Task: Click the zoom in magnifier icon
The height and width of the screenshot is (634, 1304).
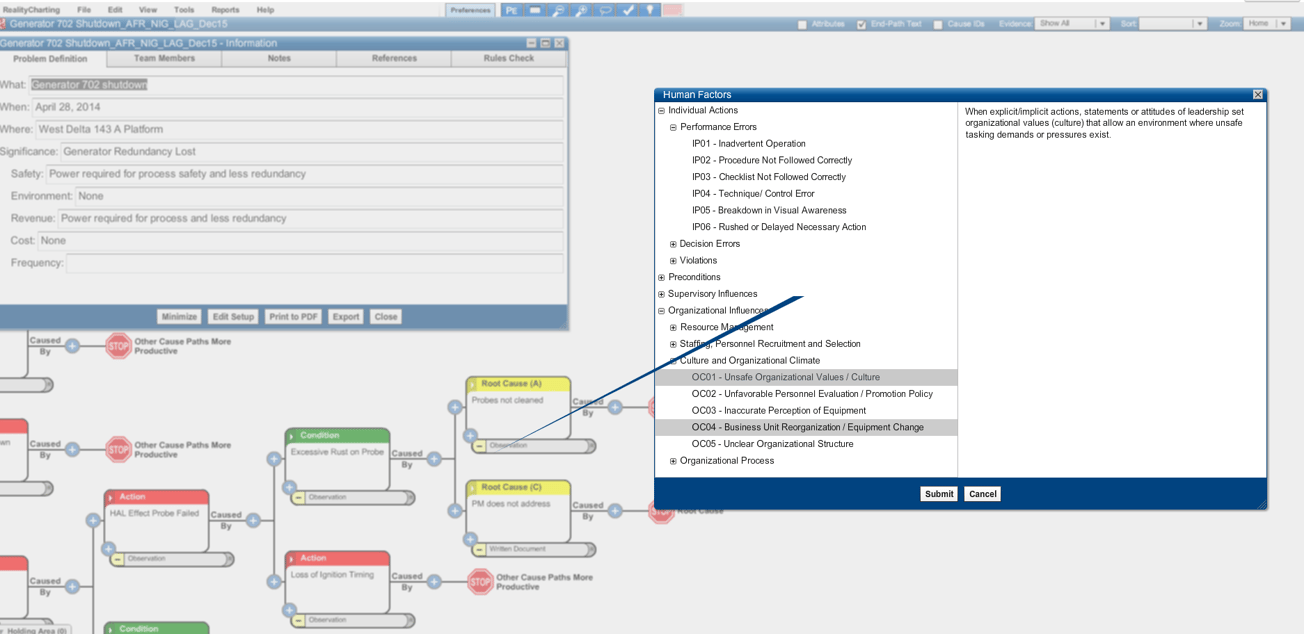Action: 580,9
